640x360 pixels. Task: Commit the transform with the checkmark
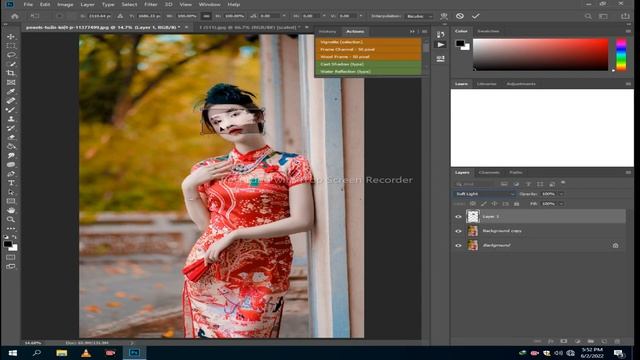click(x=476, y=16)
